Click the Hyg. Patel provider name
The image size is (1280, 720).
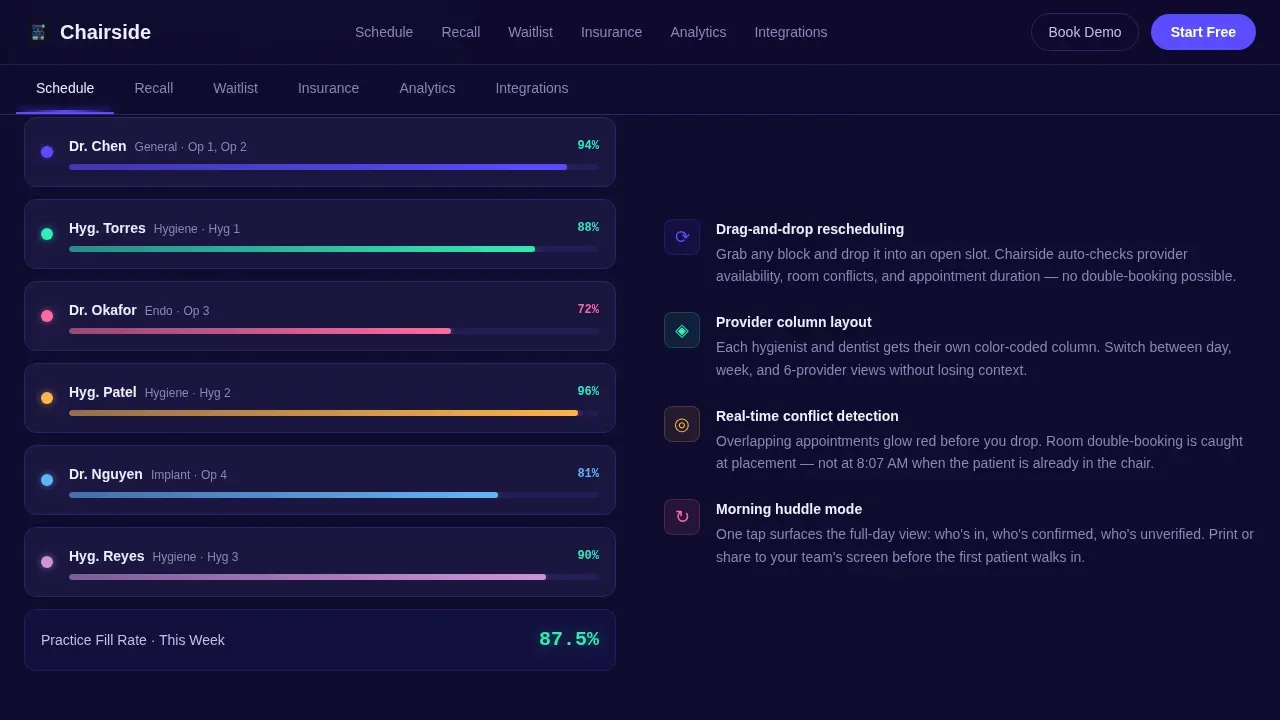click(x=103, y=392)
